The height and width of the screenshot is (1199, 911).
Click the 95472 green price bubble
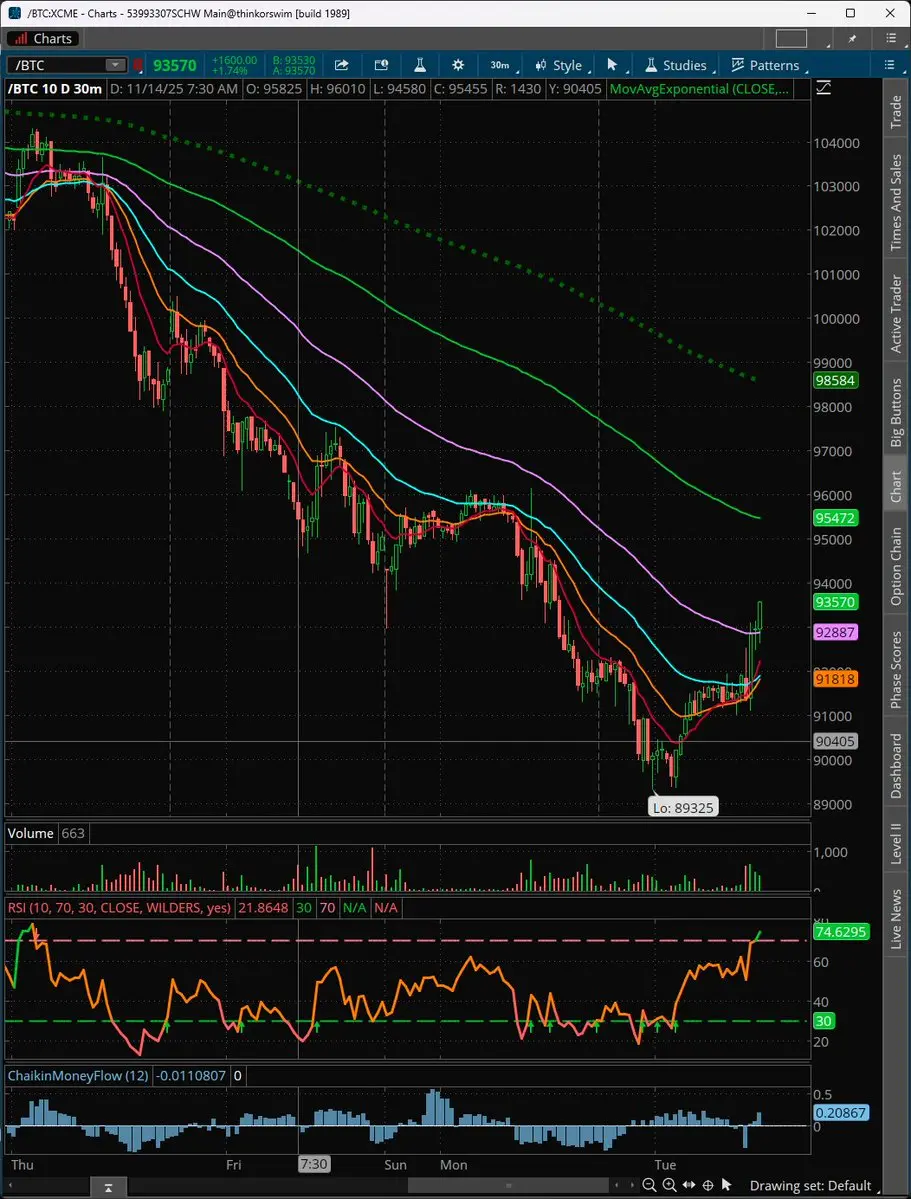tap(835, 518)
